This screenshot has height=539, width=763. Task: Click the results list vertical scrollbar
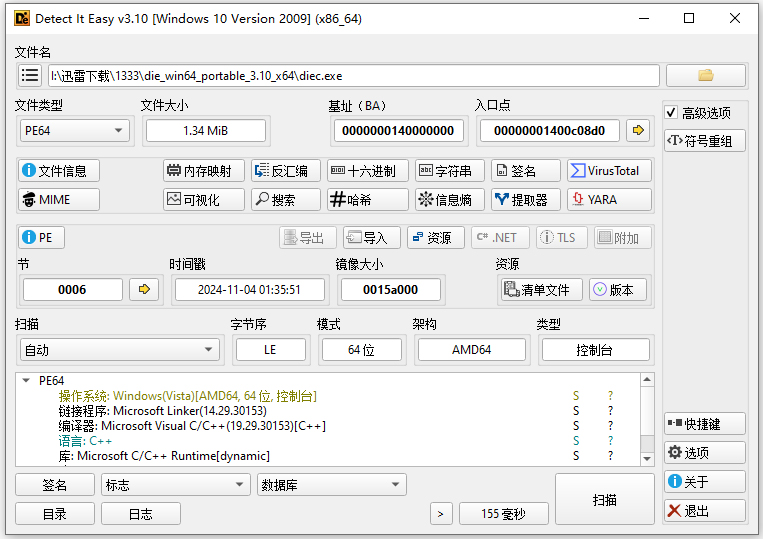[648, 420]
